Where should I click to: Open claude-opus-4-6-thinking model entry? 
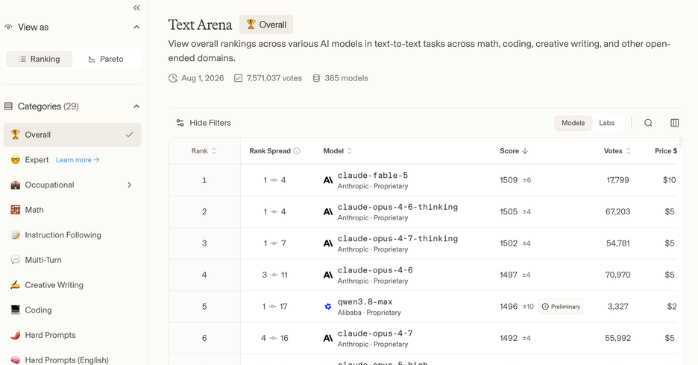(x=398, y=207)
